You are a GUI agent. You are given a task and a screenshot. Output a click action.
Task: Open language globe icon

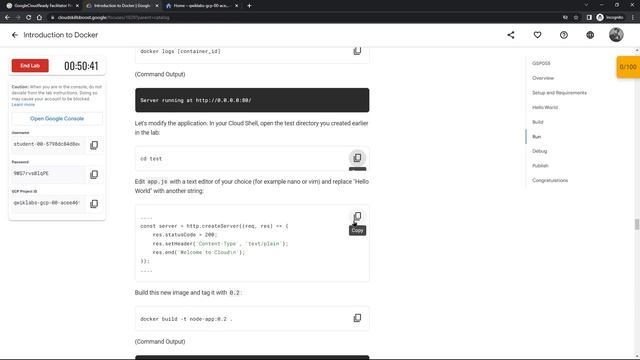point(590,35)
